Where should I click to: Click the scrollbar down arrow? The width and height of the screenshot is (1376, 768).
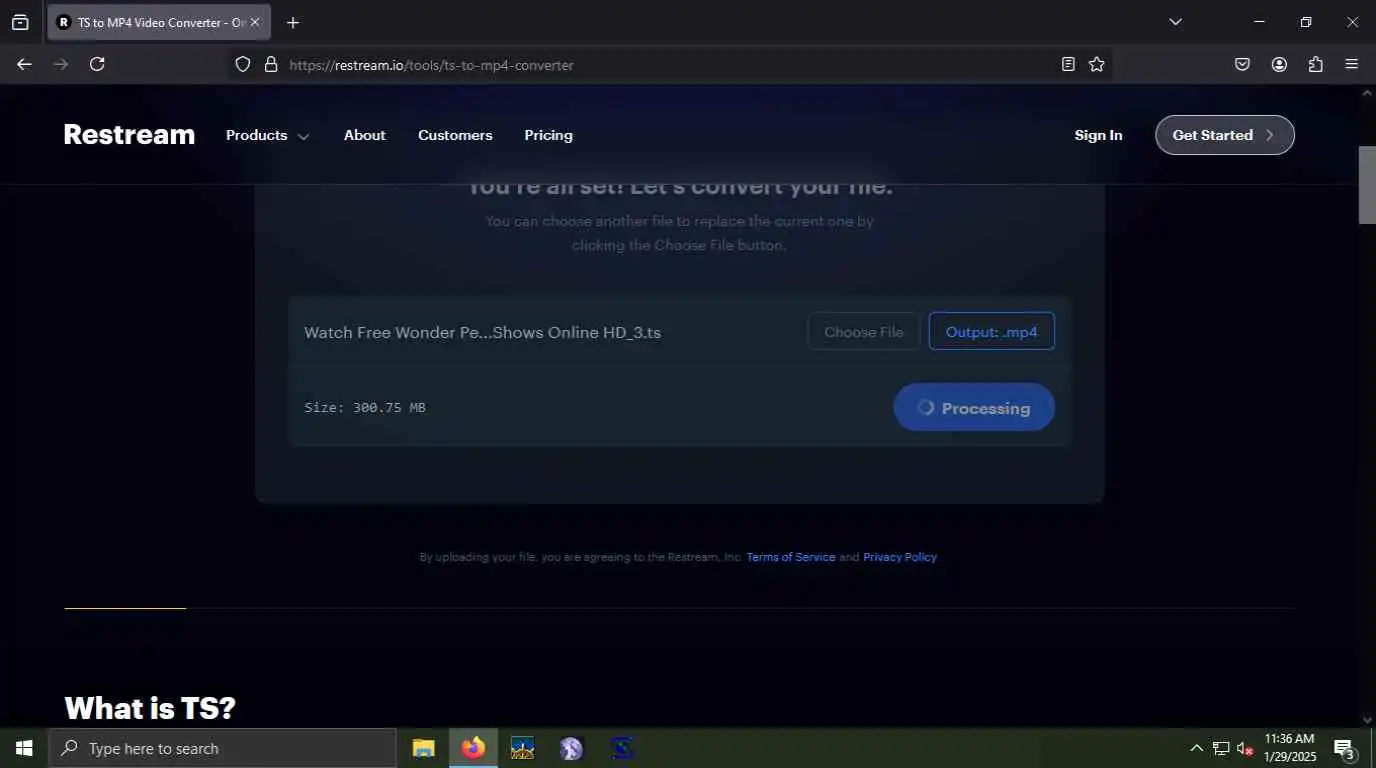point(1367,719)
